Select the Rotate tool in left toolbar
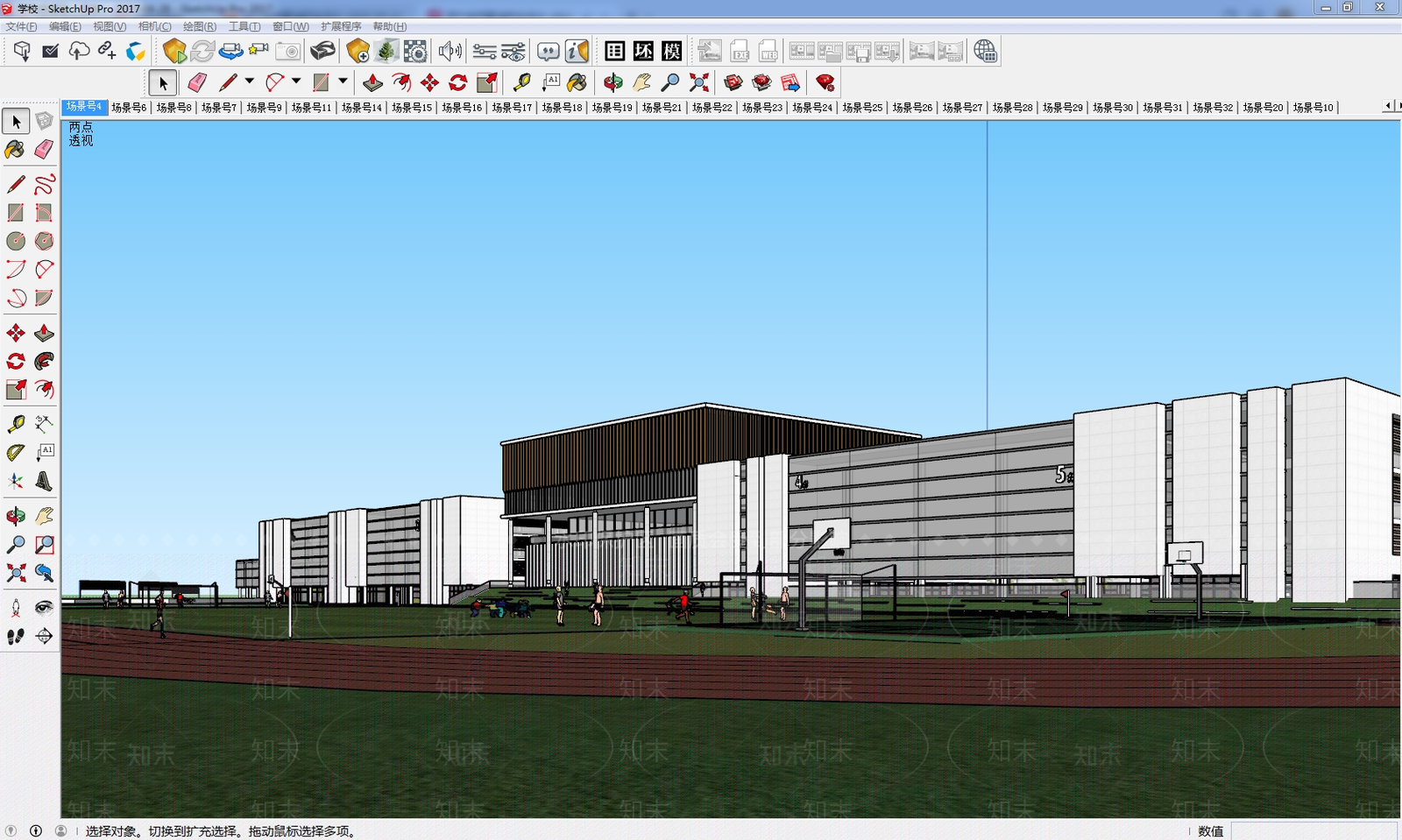The image size is (1402, 840). click(x=16, y=361)
